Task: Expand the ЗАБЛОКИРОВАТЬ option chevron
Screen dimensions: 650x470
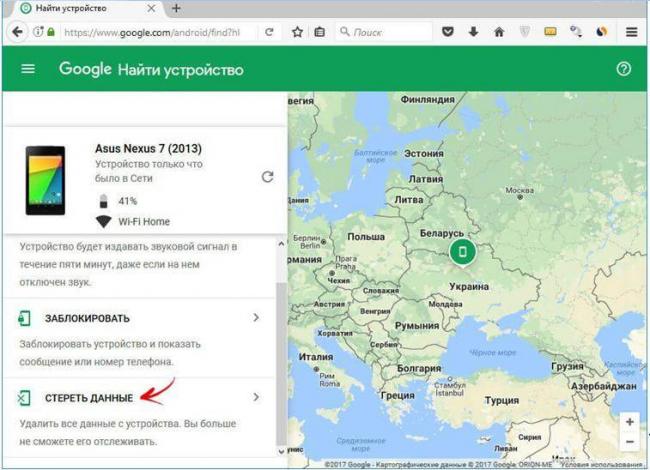Action: tap(256, 318)
